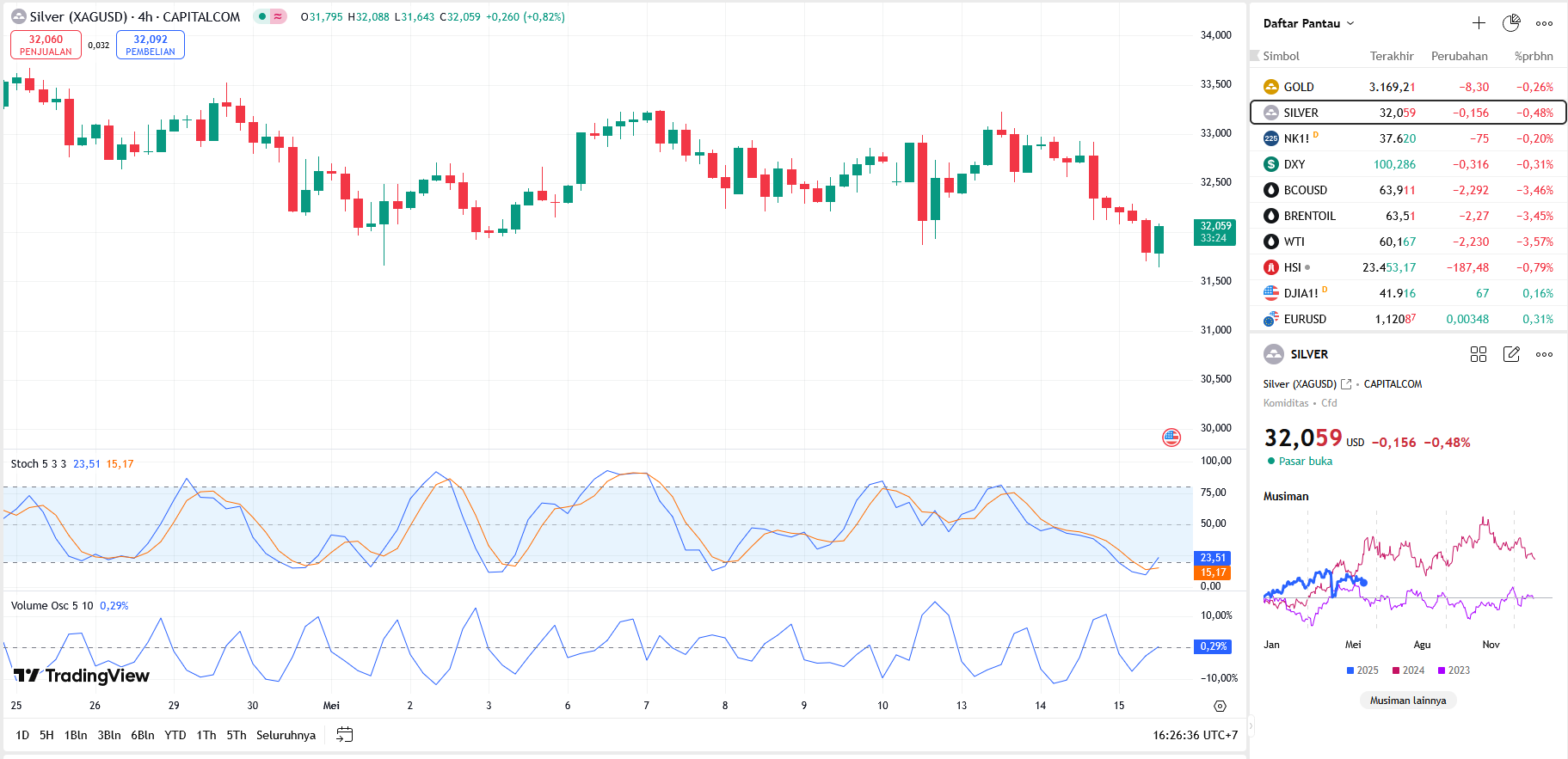Select the 1Bln time range
Viewport: 1568px width, 759px height.
(76, 735)
